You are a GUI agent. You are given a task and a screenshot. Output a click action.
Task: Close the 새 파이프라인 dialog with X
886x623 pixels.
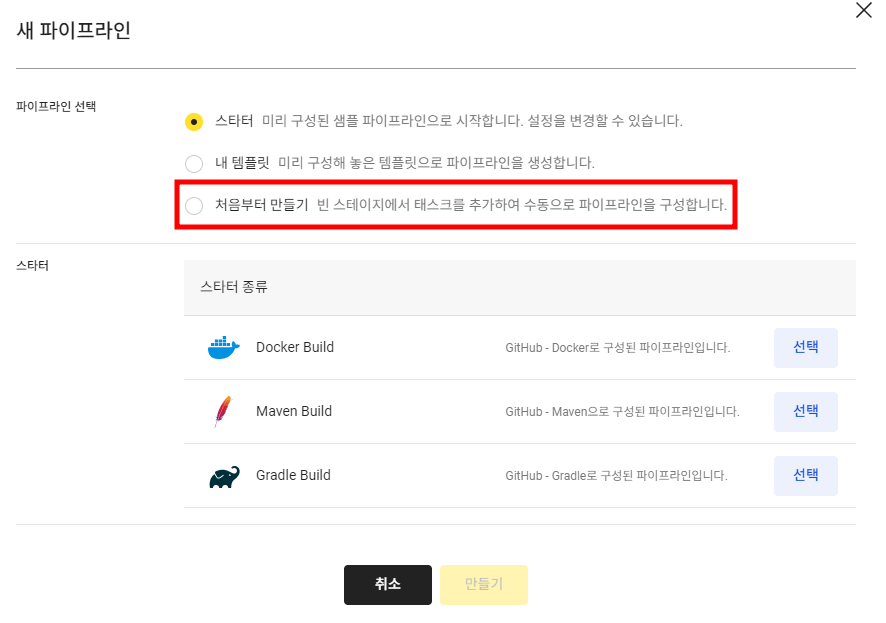tap(864, 11)
